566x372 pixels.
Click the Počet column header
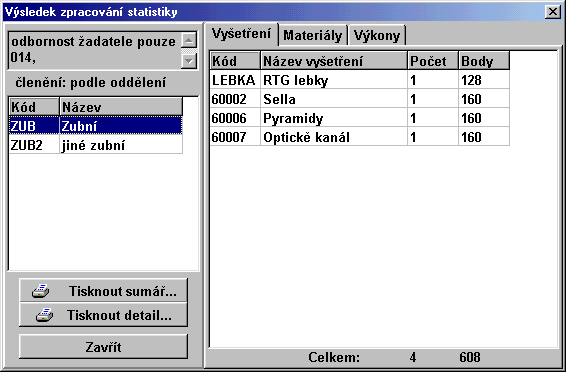(x=433, y=61)
